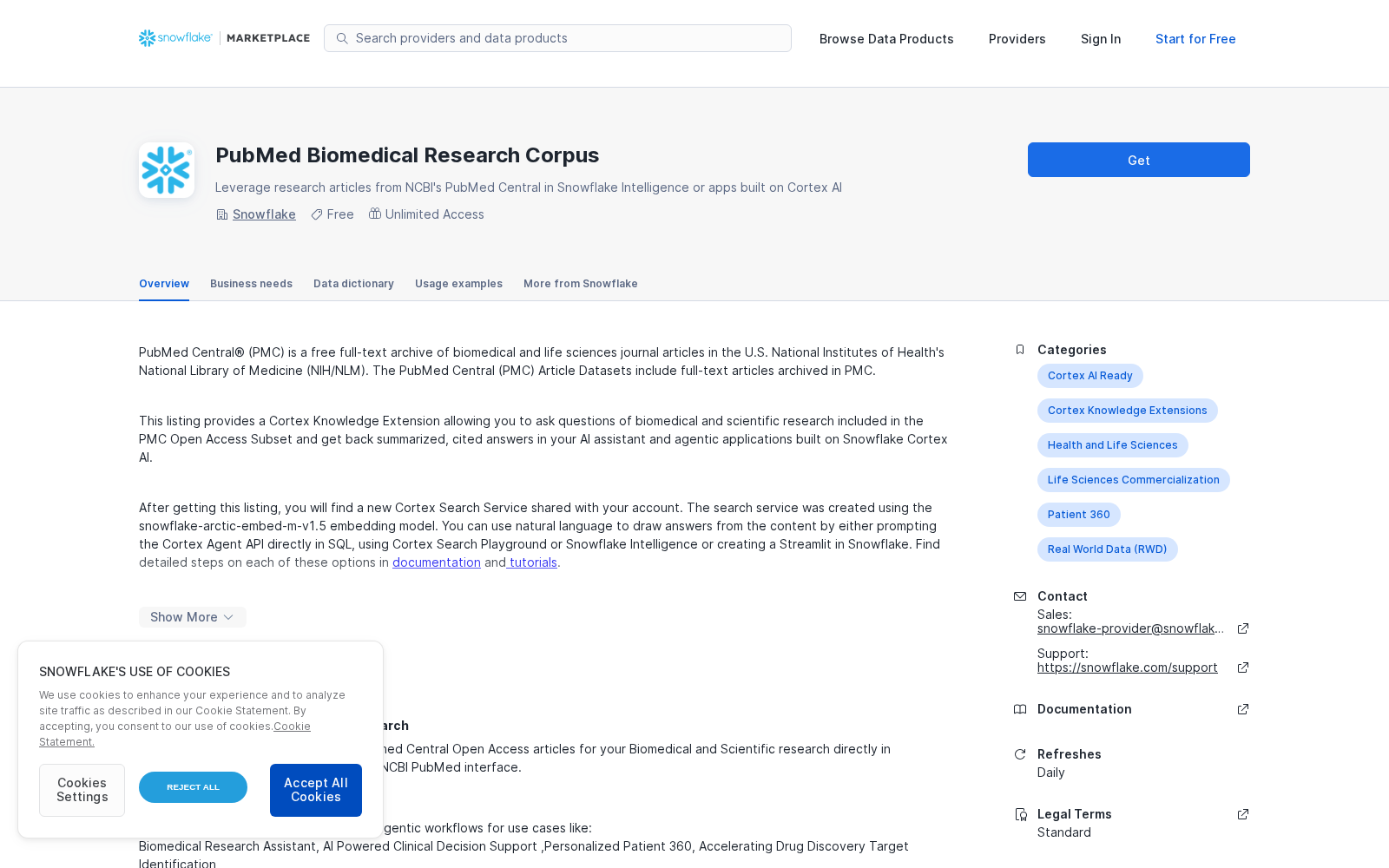1389x868 pixels.
Task: Open the Legal Terms external link icon
Action: [1243, 814]
